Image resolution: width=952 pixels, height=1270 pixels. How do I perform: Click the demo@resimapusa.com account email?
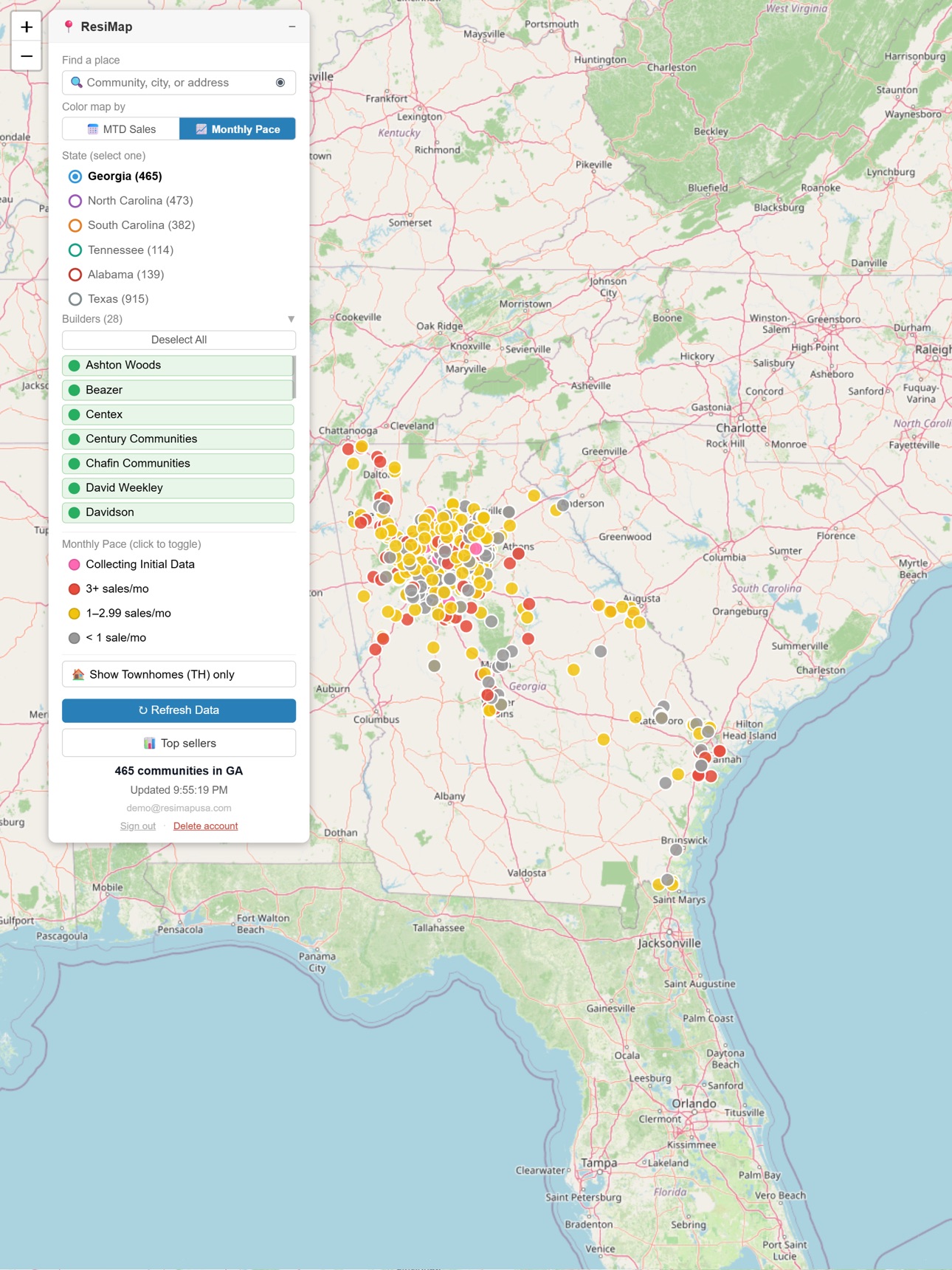(x=179, y=808)
